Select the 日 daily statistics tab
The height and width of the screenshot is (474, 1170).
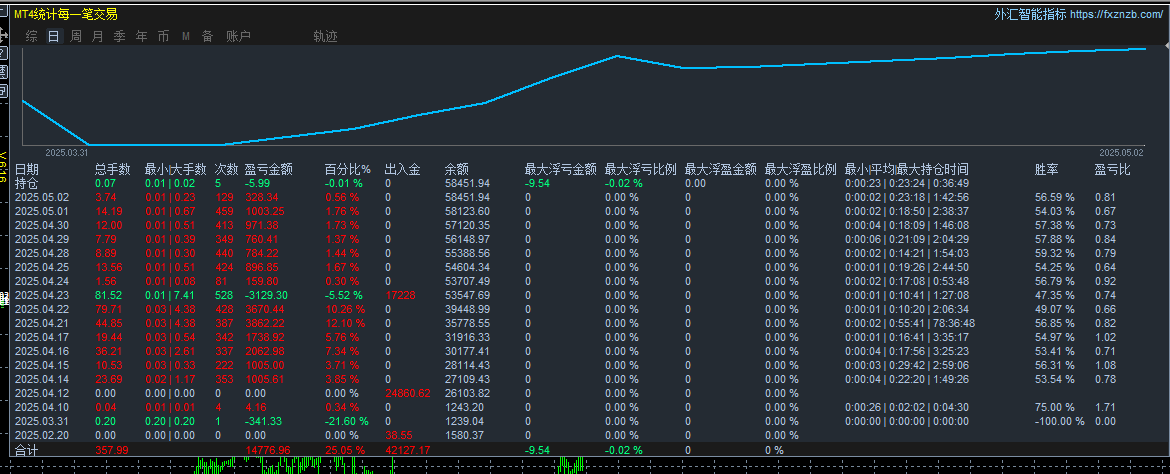(x=54, y=36)
